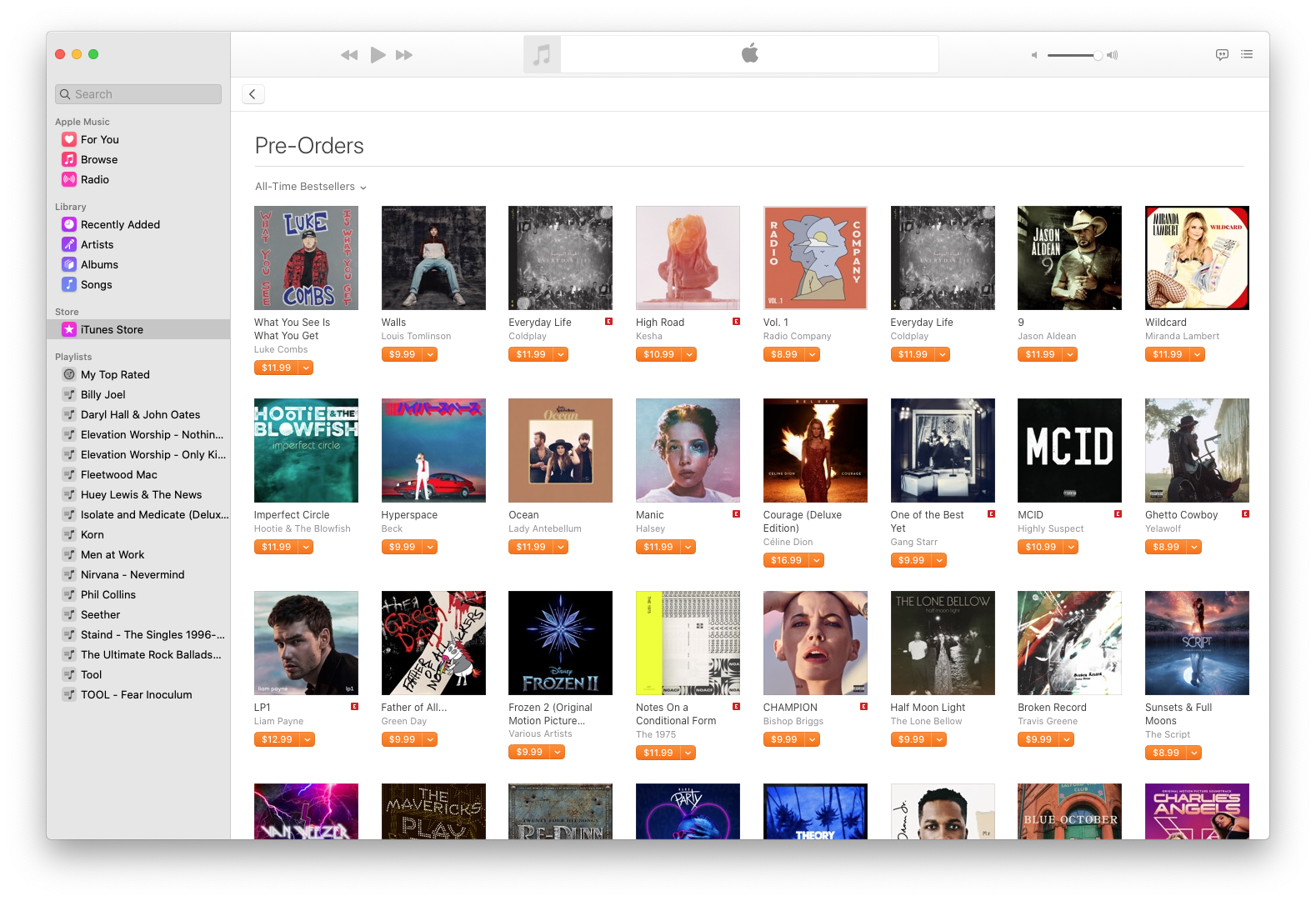Click the Seether playlist icon
Image resolution: width=1316 pixels, height=901 pixels.
69,615
